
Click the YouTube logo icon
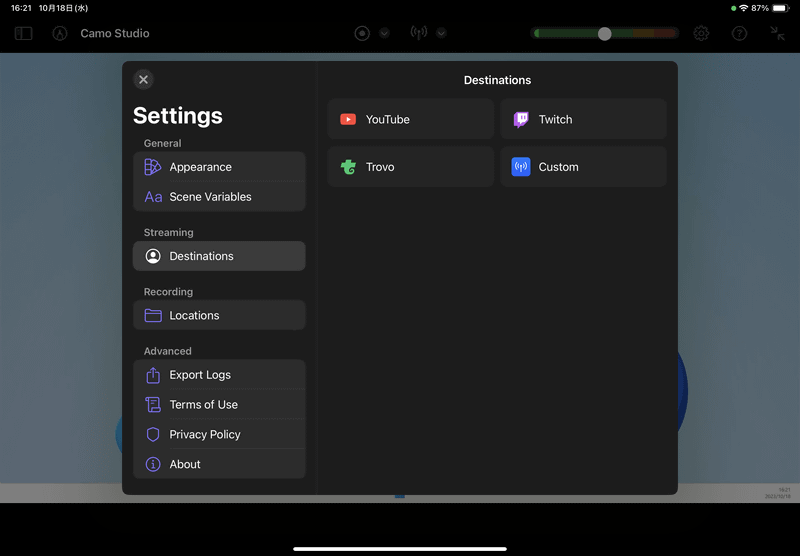(348, 119)
